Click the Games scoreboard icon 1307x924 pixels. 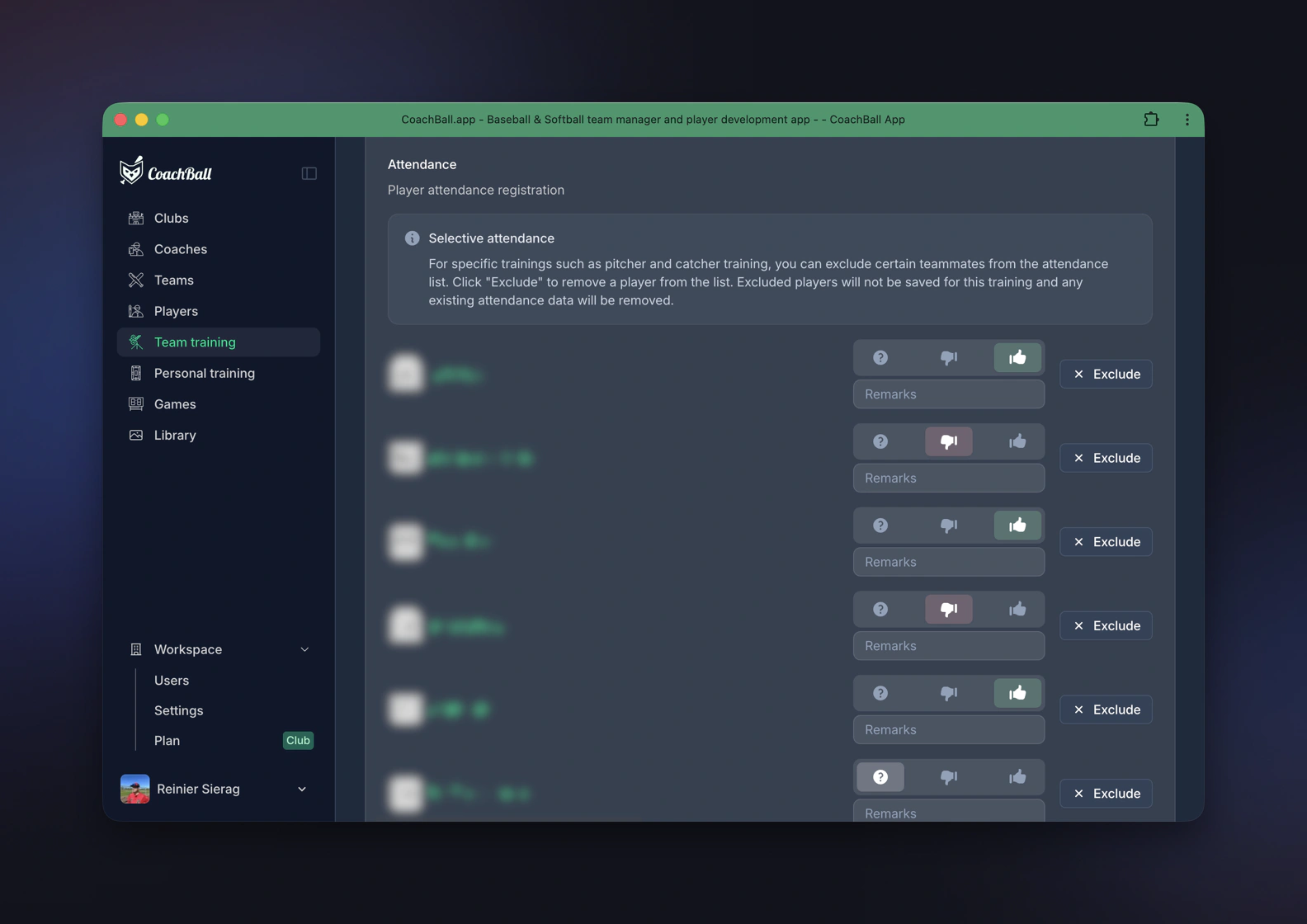click(136, 404)
